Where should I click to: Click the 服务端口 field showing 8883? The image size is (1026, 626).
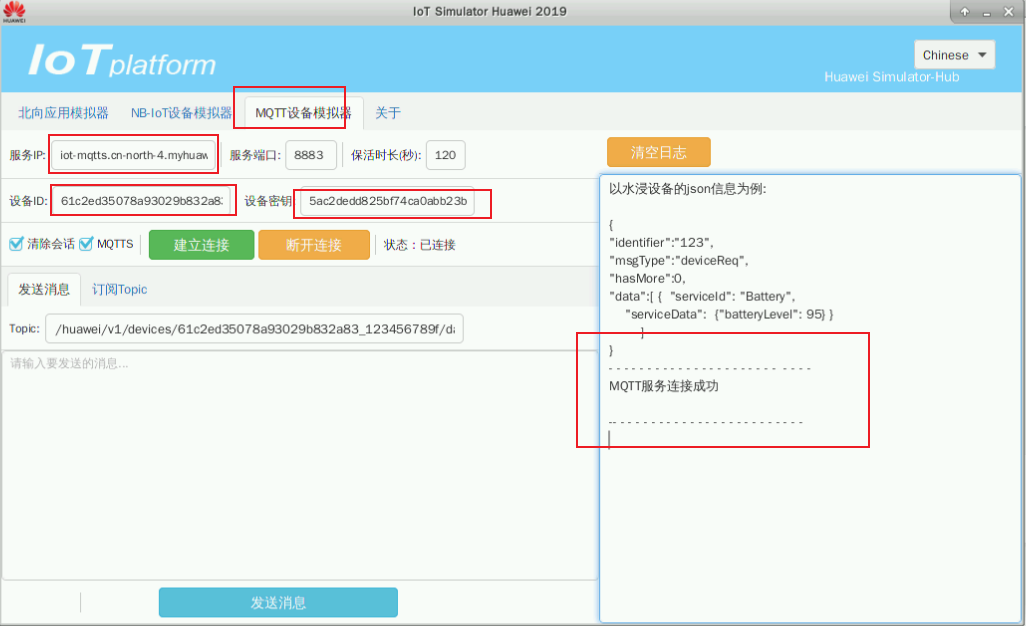(x=311, y=155)
